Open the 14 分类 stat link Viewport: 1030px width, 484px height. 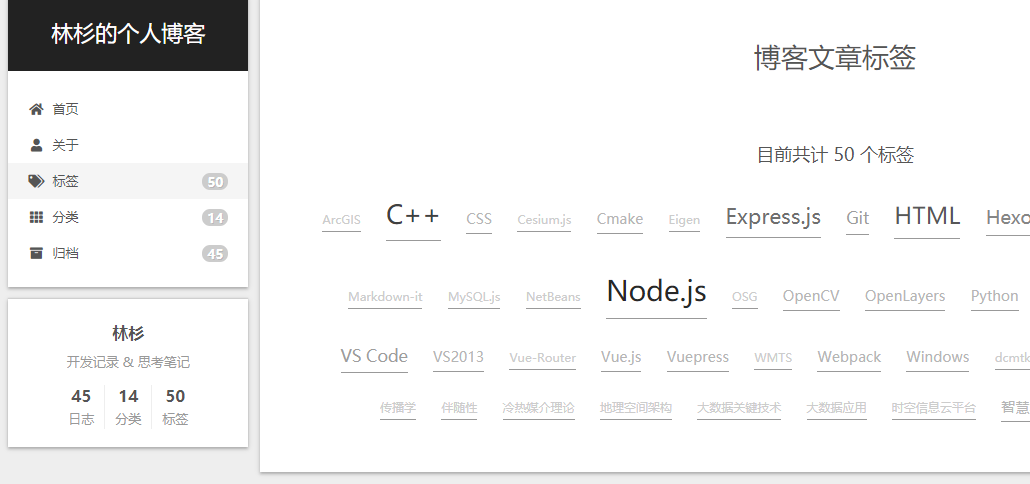point(128,407)
